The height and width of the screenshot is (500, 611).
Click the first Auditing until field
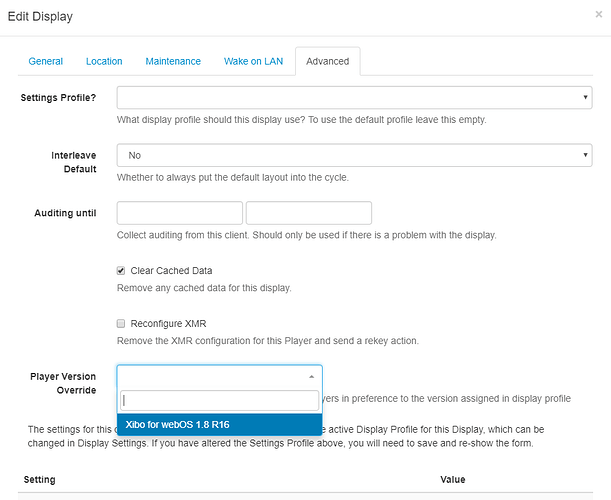(180, 213)
